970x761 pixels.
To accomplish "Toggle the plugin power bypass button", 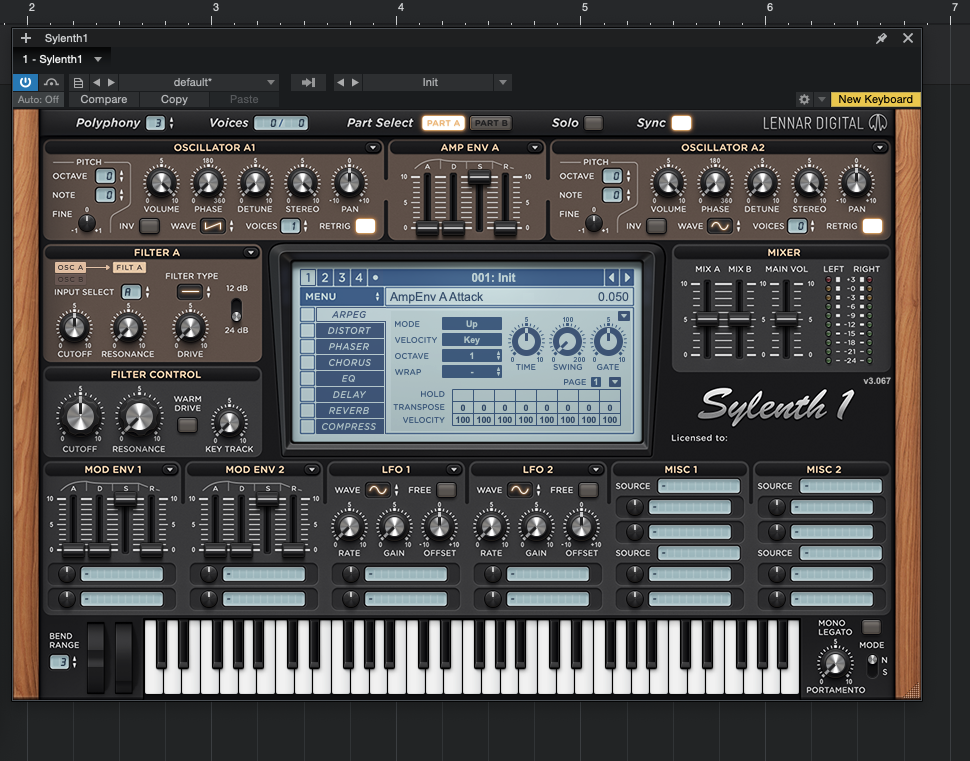I will pos(25,82).
